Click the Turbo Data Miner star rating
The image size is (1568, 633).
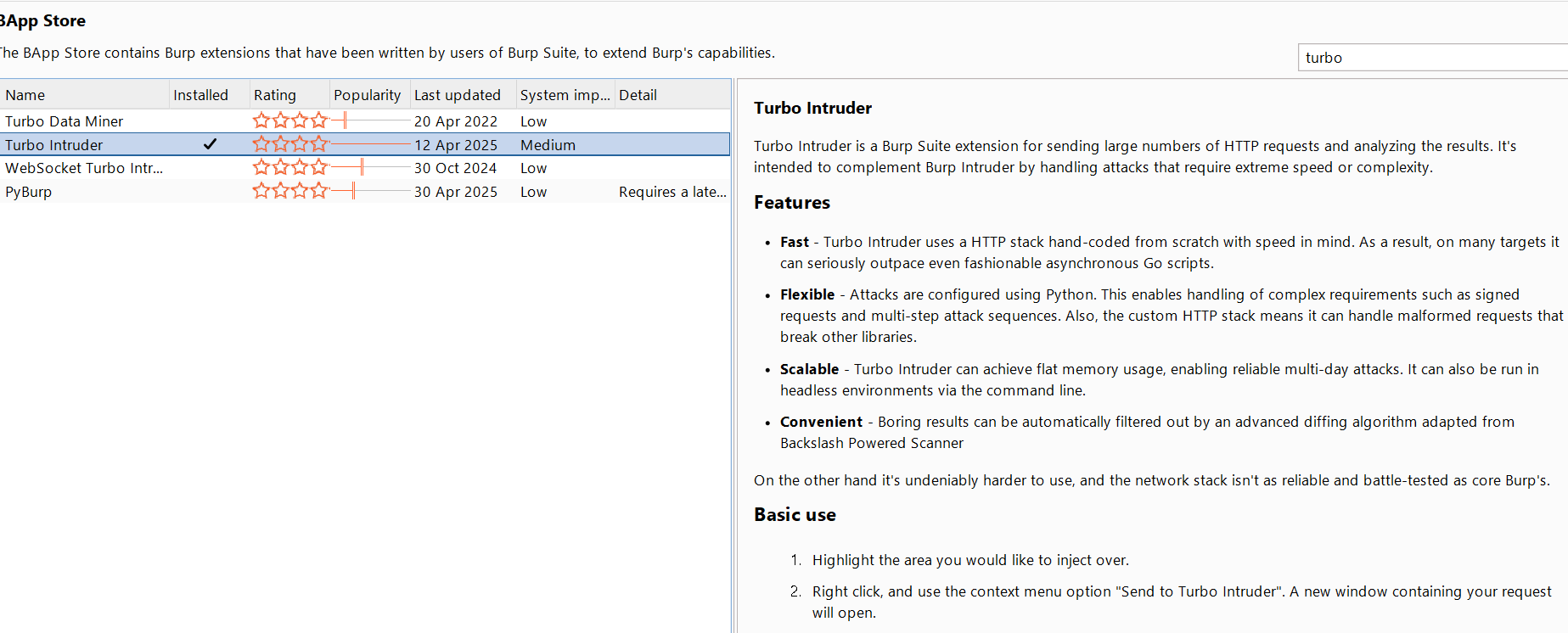coord(289,121)
